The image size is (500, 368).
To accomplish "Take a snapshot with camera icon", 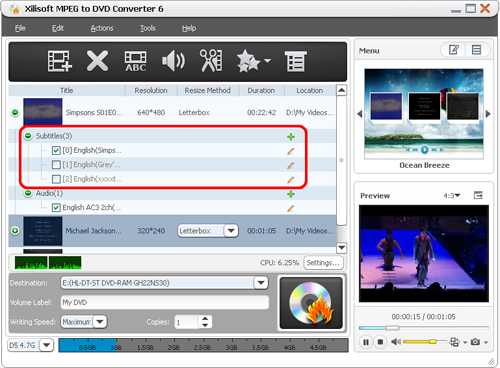I will 475,342.
